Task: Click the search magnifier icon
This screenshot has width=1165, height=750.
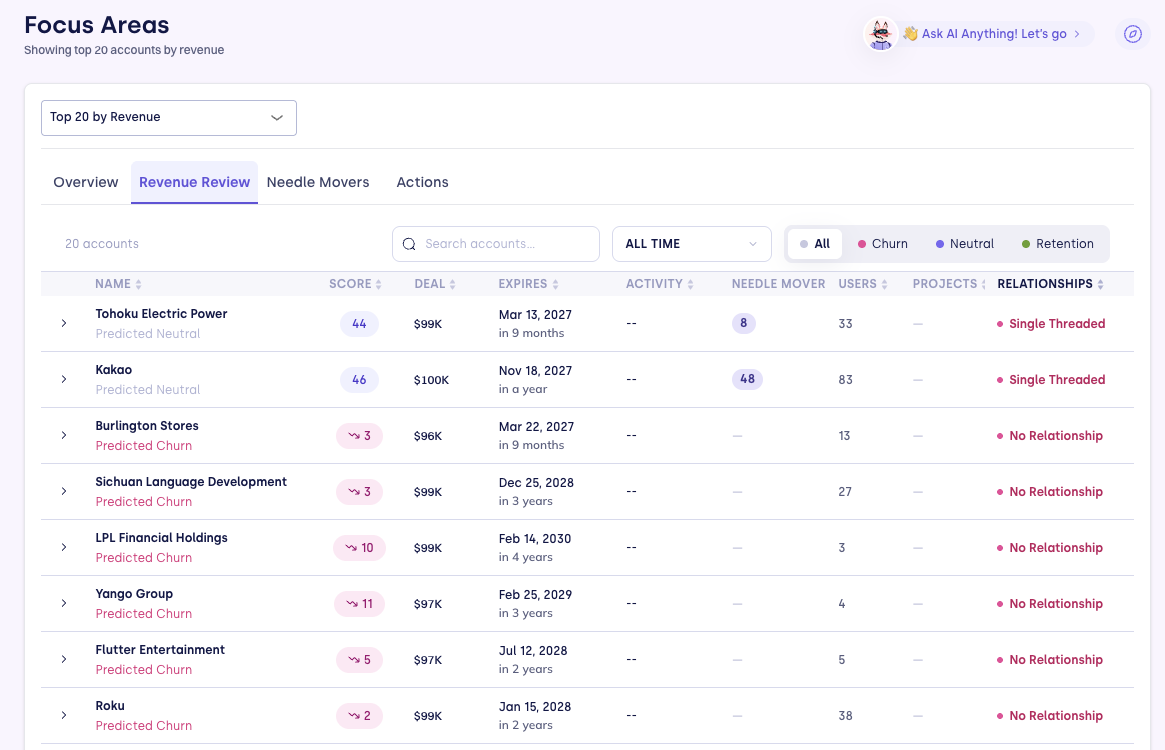Action: 409,244
